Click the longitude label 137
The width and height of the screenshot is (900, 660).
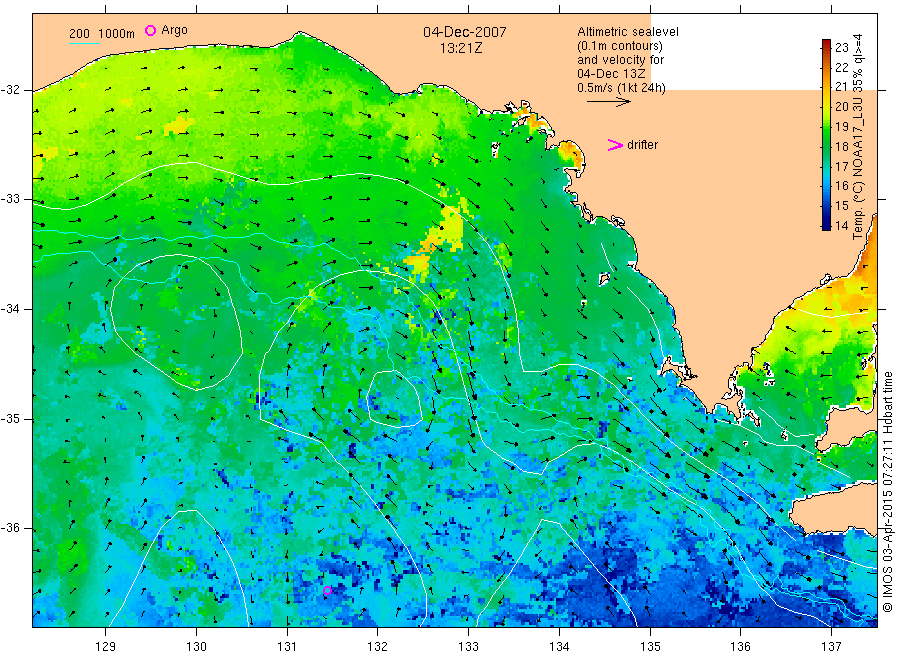tap(831, 647)
